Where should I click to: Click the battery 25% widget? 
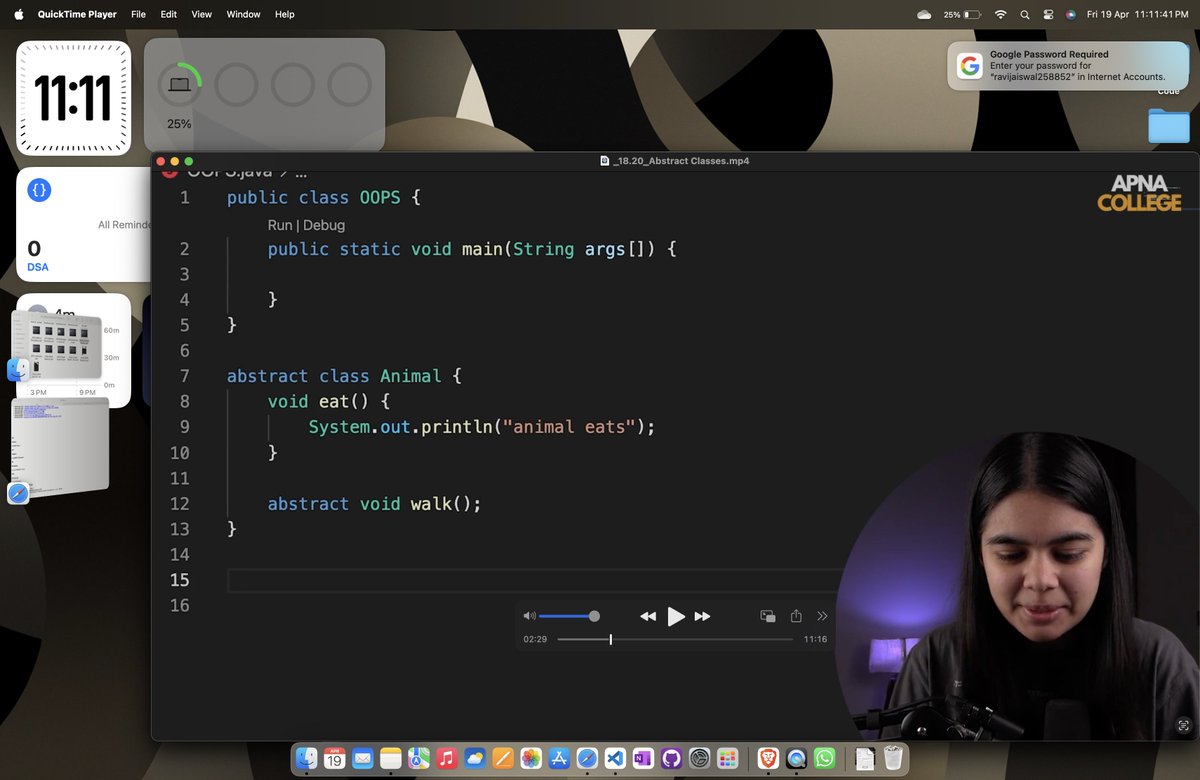[264, 94]
